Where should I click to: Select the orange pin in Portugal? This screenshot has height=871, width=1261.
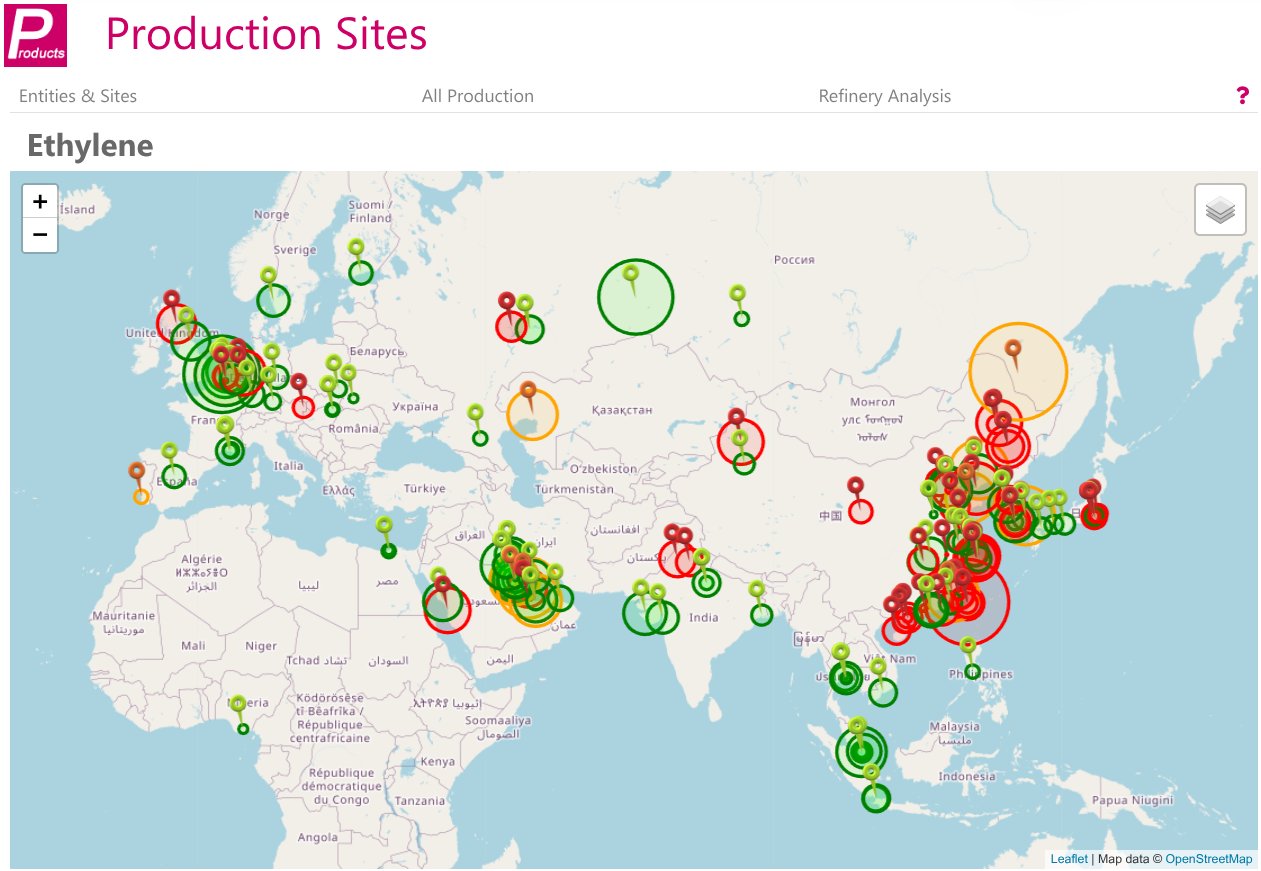[137, 472]
